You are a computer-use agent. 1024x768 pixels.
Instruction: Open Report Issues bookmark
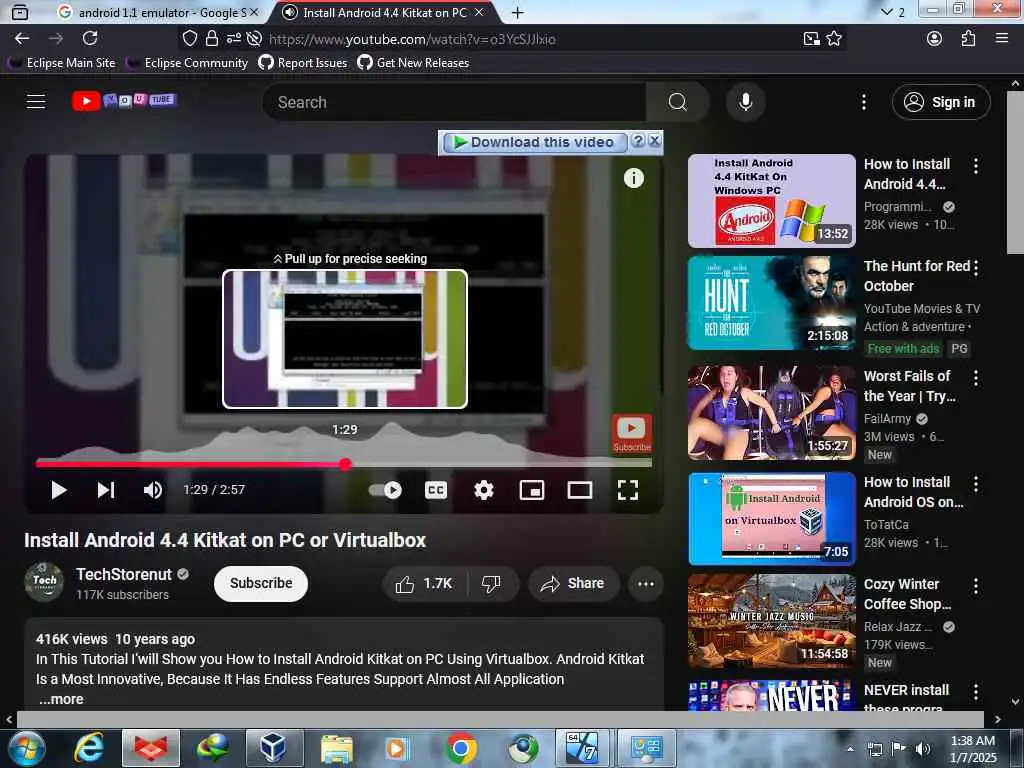coord(303,63)
